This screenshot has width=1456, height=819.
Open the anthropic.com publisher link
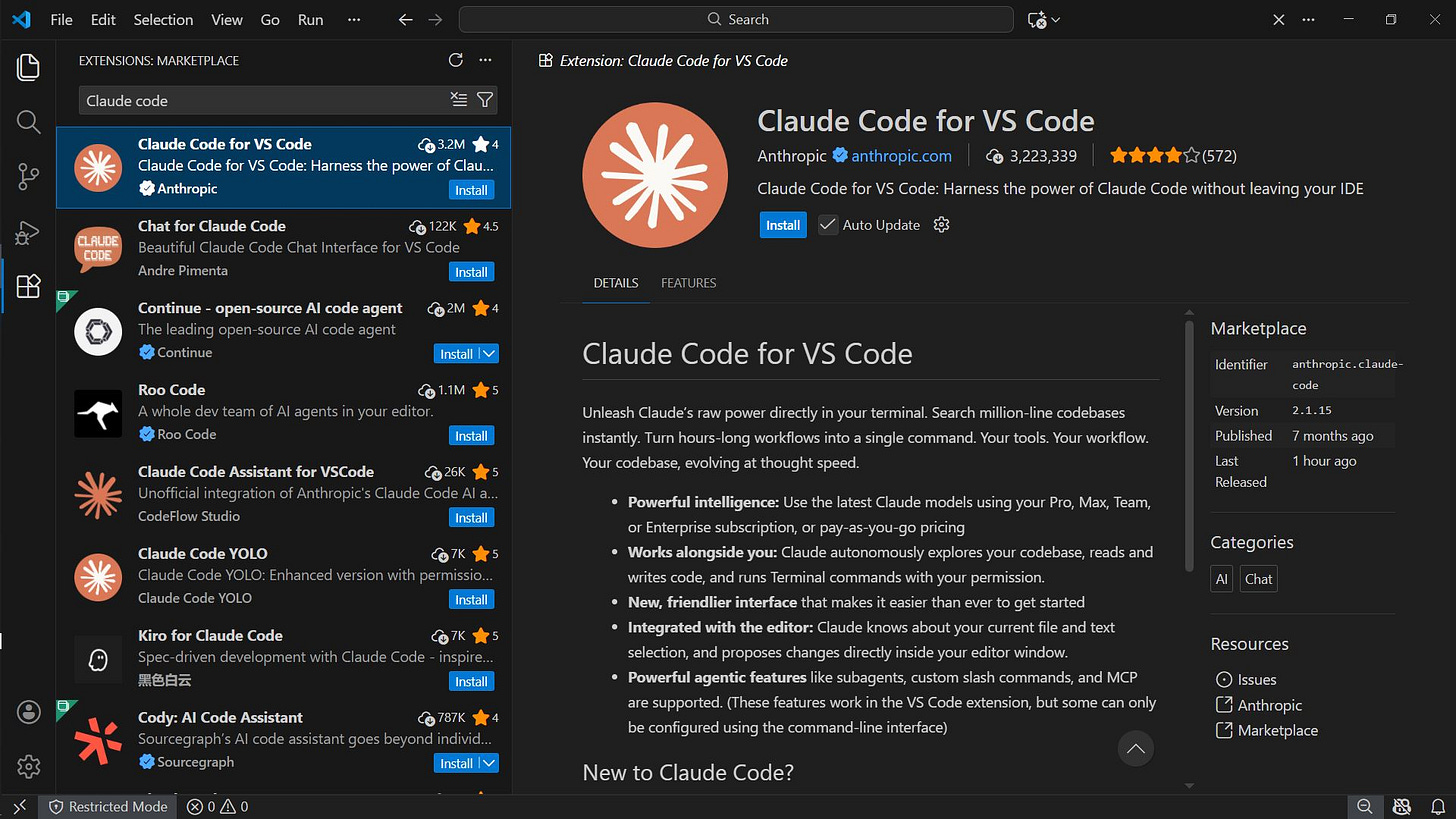click(x=901, y=156)
